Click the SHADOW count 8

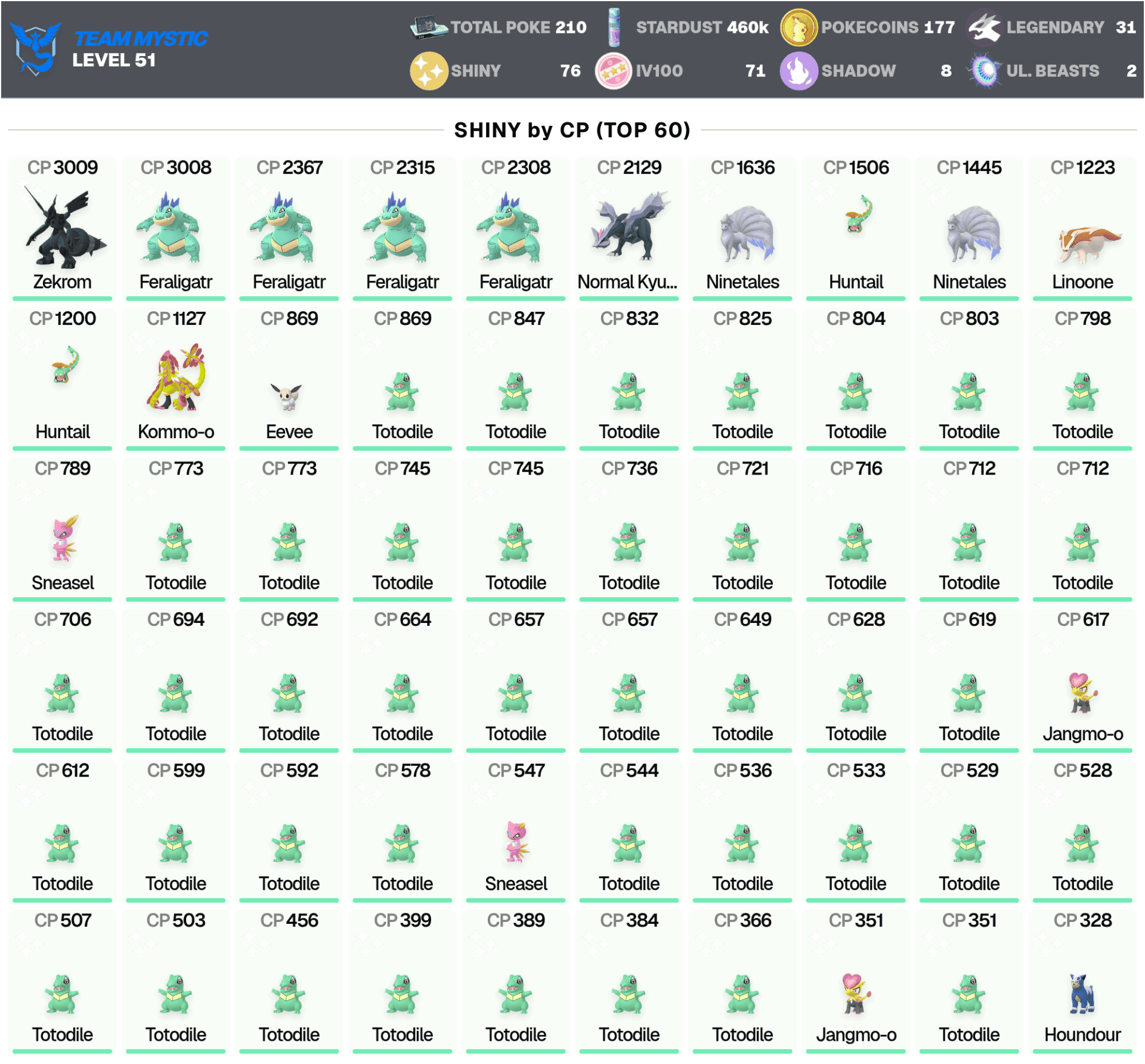tap(946, 71)
